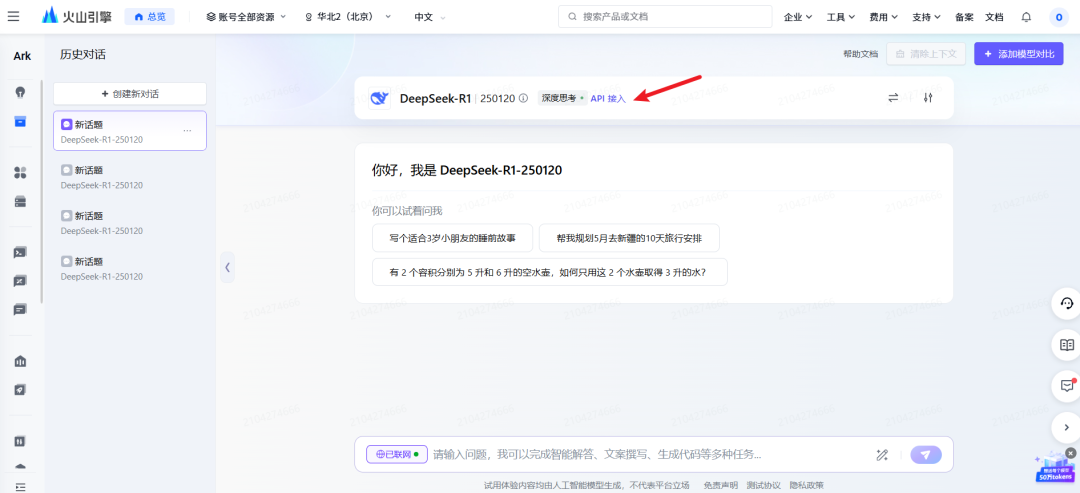Open the square pause-like sidebar icon
This screenshot has height=493, width=1080.
[x=21, y=441]
